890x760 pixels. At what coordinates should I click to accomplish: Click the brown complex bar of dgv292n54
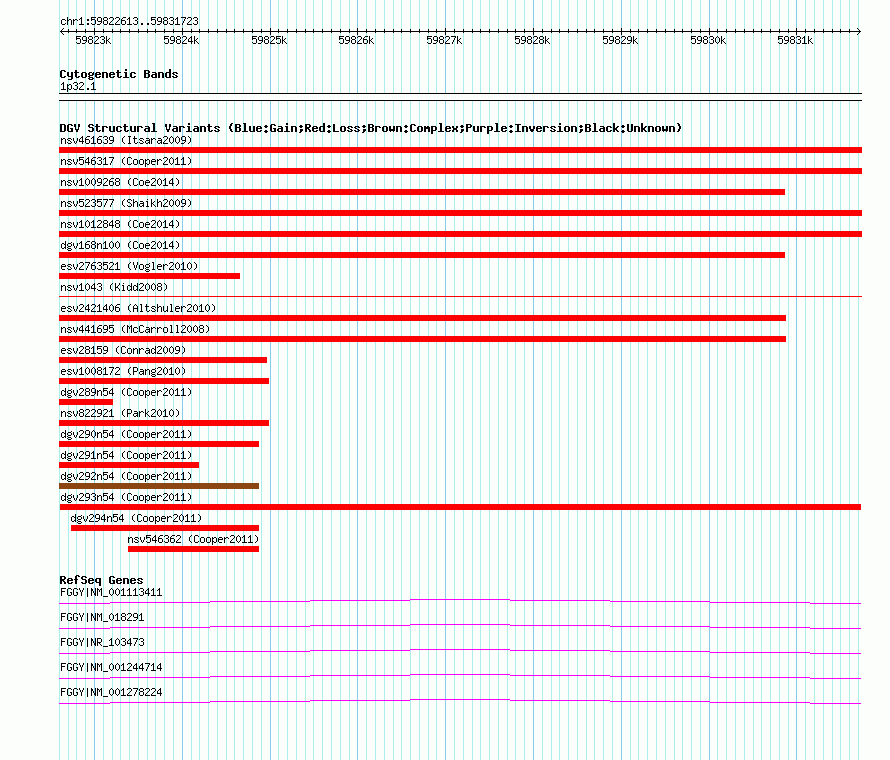click(x=159, y=486)
